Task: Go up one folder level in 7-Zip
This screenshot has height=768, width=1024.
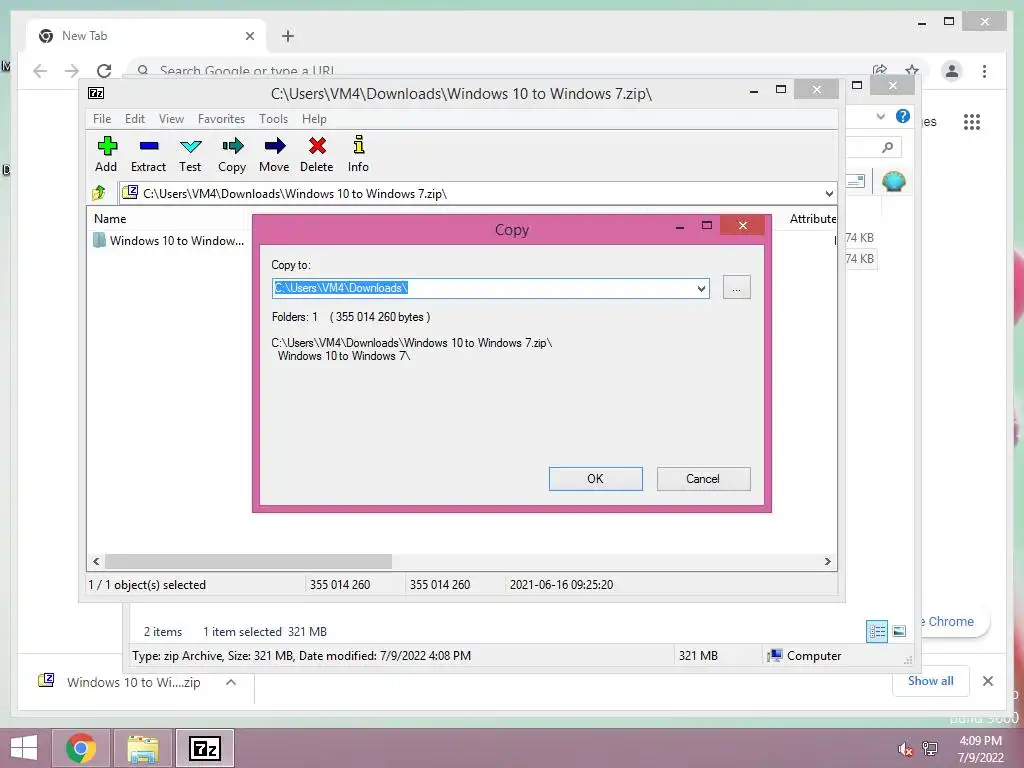Action: pos(99,193)
